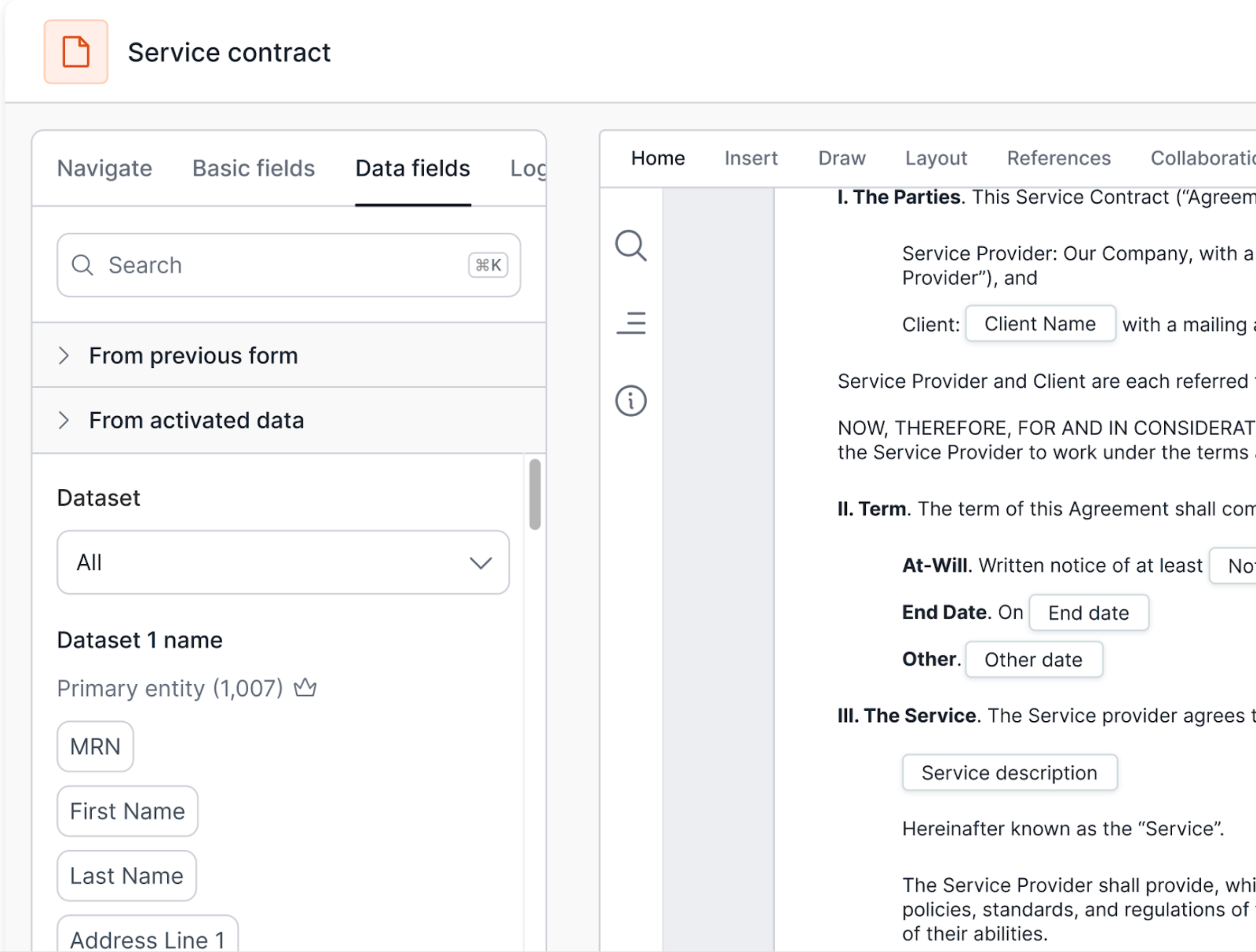
Task: Click the info icon in the document sidebar
Action: (631, 400)
